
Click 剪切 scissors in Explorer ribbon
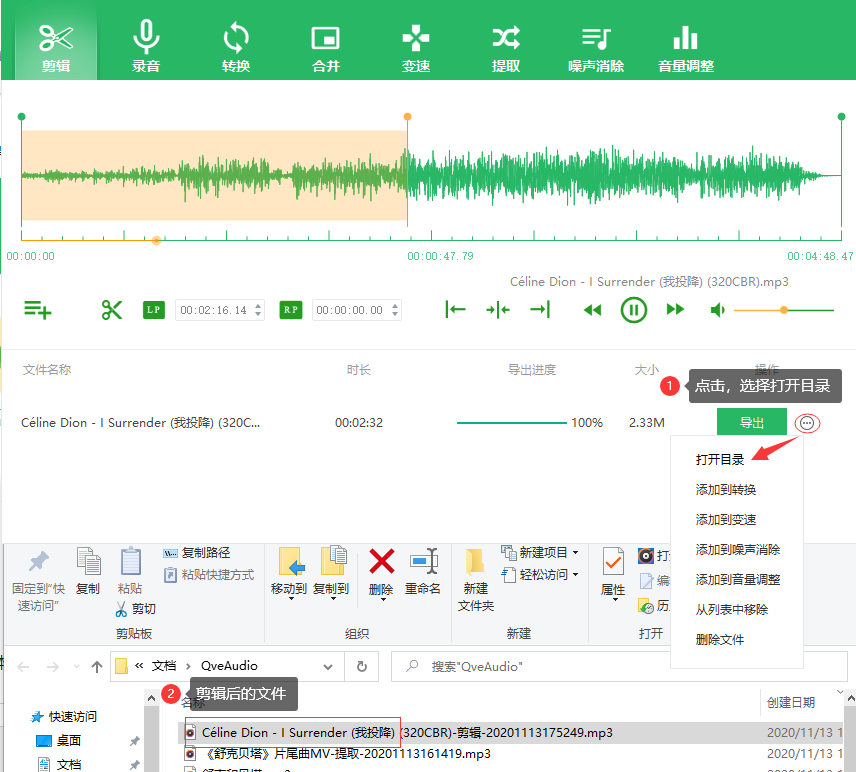point(136,608)
